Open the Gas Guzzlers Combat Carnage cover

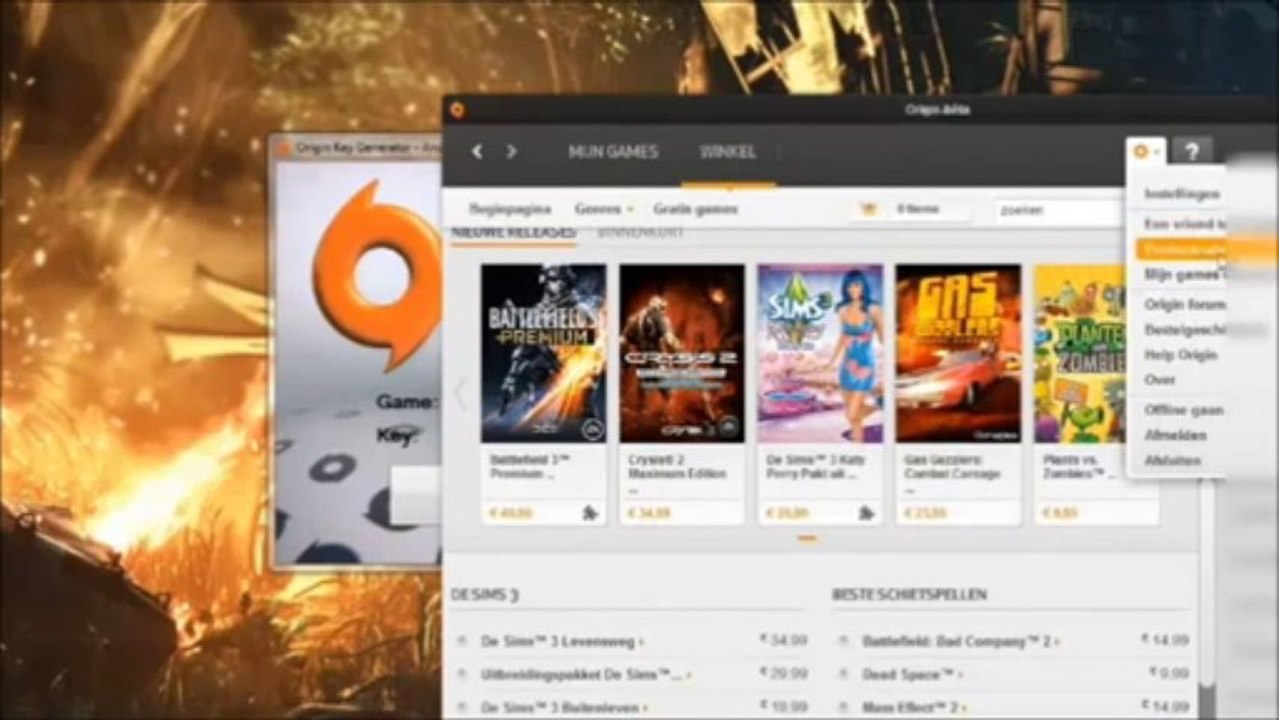pyautogui.click(x=958, y=353)
